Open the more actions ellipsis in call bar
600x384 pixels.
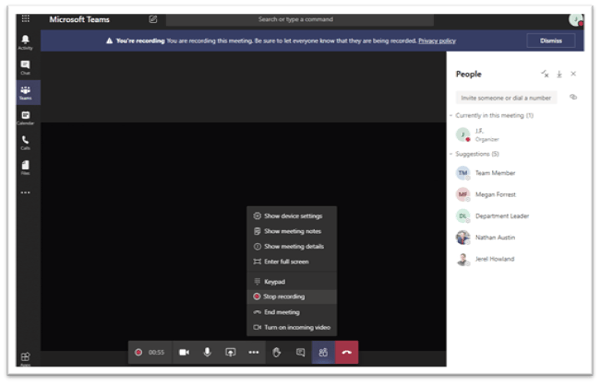point(254,352)
